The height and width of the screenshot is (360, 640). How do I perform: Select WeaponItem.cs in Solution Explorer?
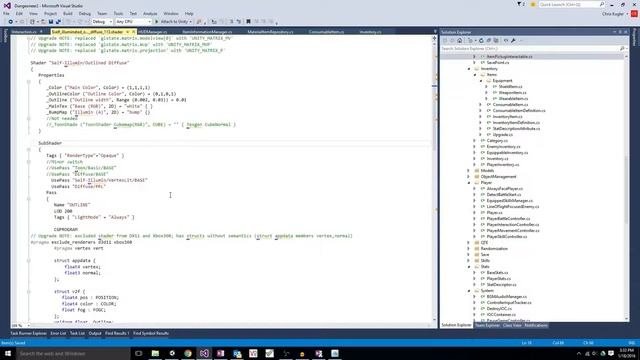512,93
